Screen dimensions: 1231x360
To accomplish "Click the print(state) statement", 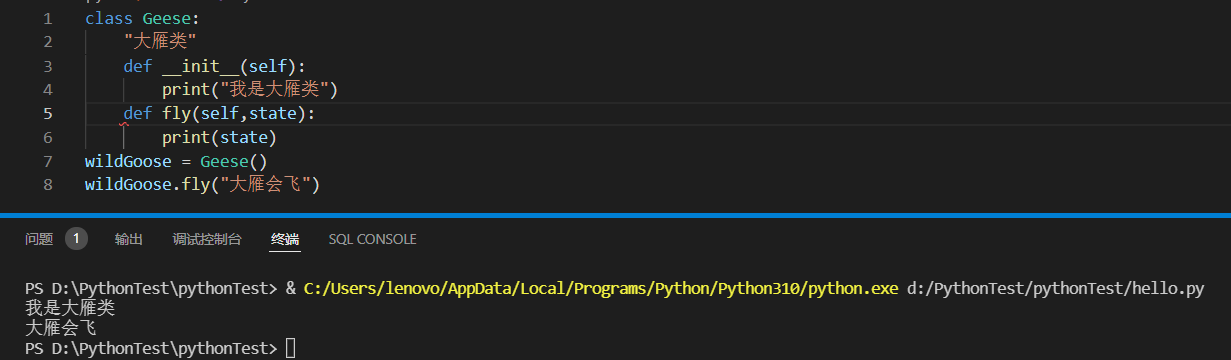I will click(219, 137).
